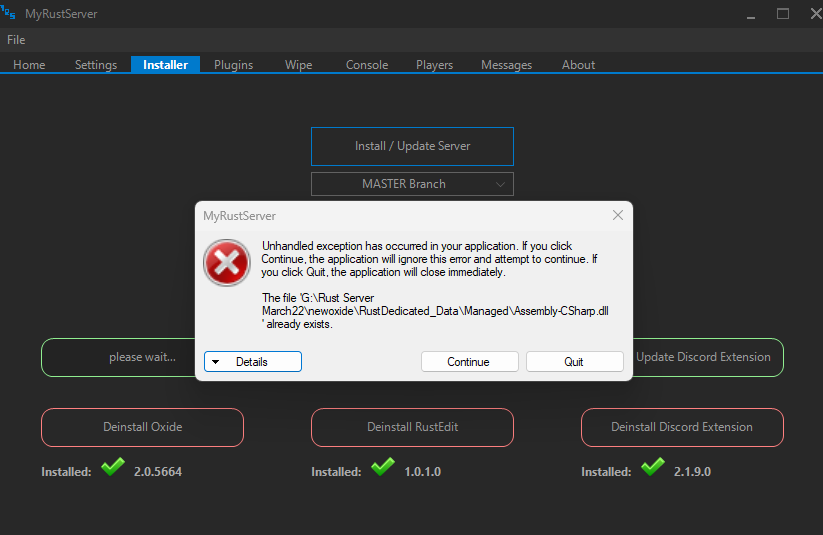Open the MASTER Branch dropdown
This screenshot has width=823, height=535.
point(412,184)
